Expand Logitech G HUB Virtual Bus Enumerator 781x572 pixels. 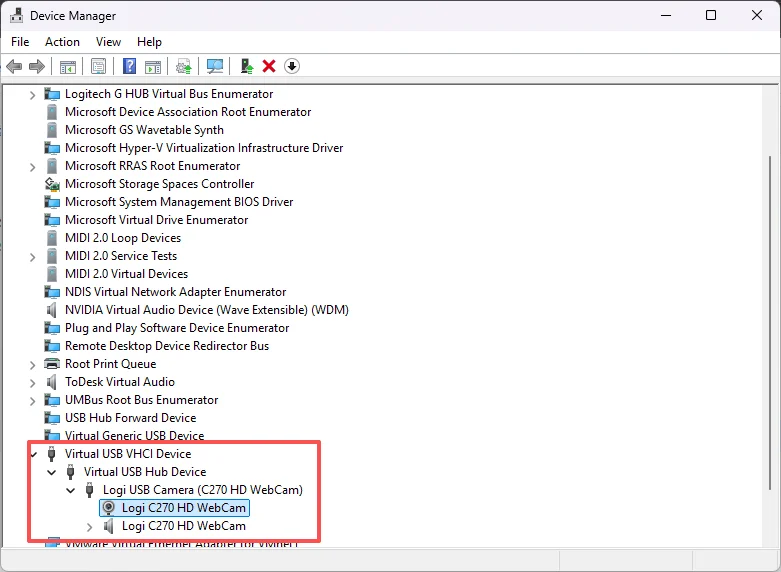32,95
